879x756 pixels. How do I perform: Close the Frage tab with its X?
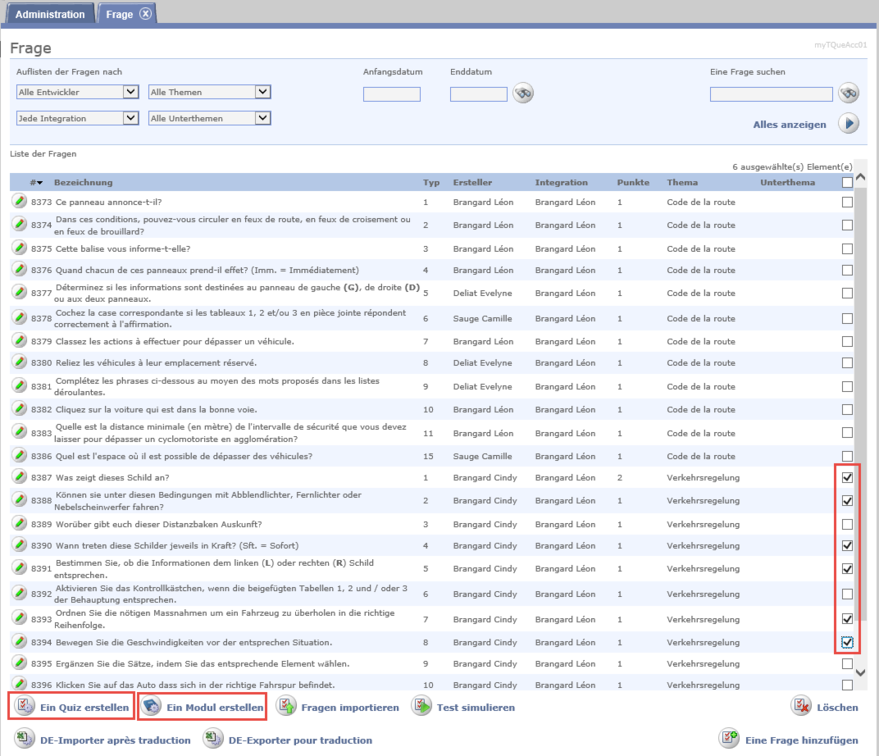coord(146,14)
